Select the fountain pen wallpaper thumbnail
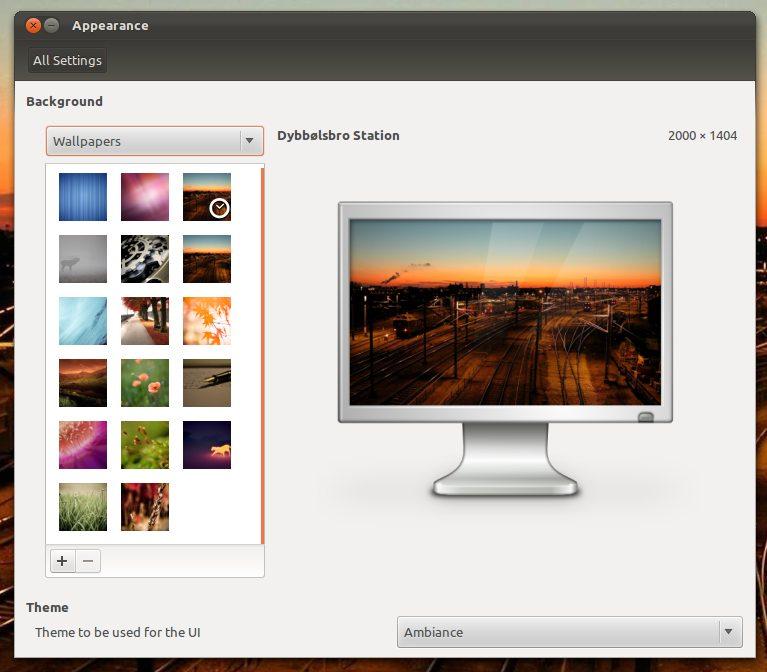 (x=207, y=383)
